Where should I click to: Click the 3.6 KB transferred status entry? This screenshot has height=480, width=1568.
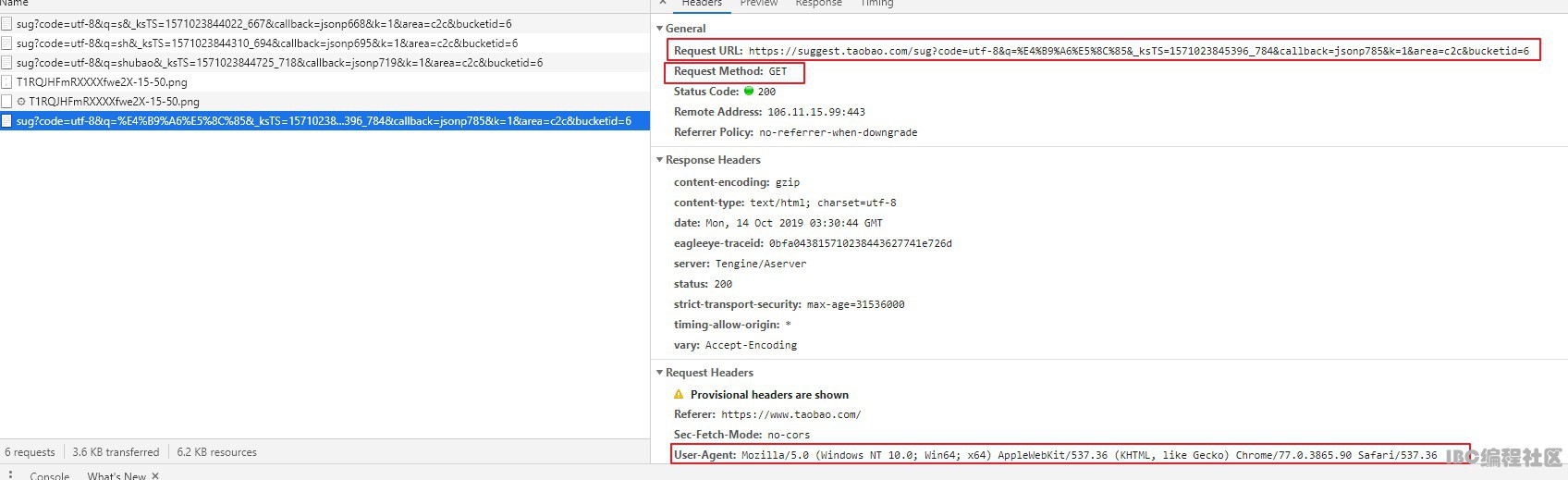tap(116, 452)
